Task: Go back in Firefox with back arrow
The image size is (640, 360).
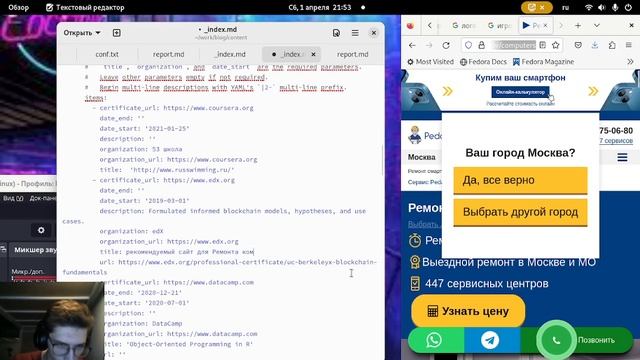Action: (412, 45)
